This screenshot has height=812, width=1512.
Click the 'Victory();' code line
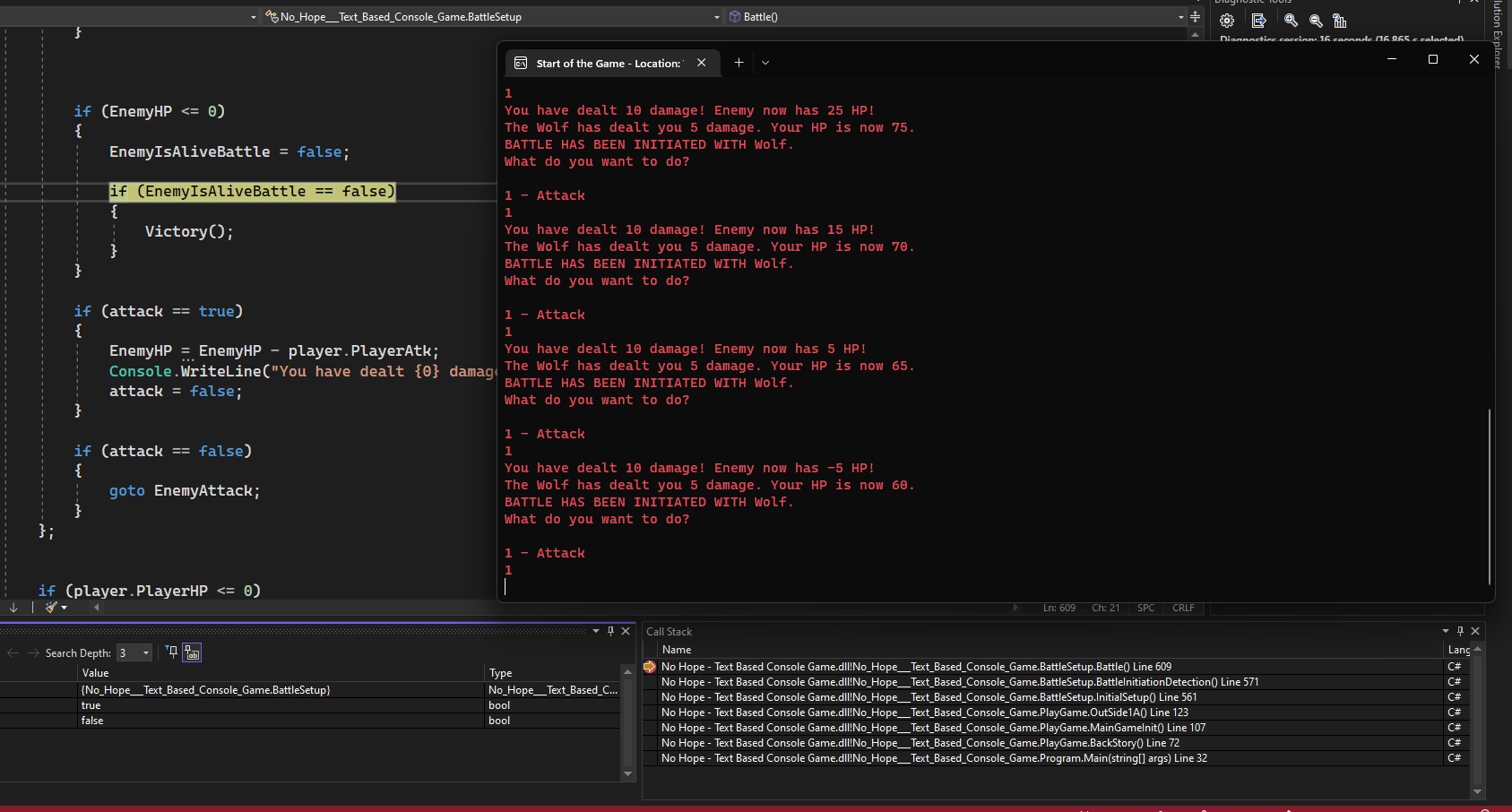[189, 231]
